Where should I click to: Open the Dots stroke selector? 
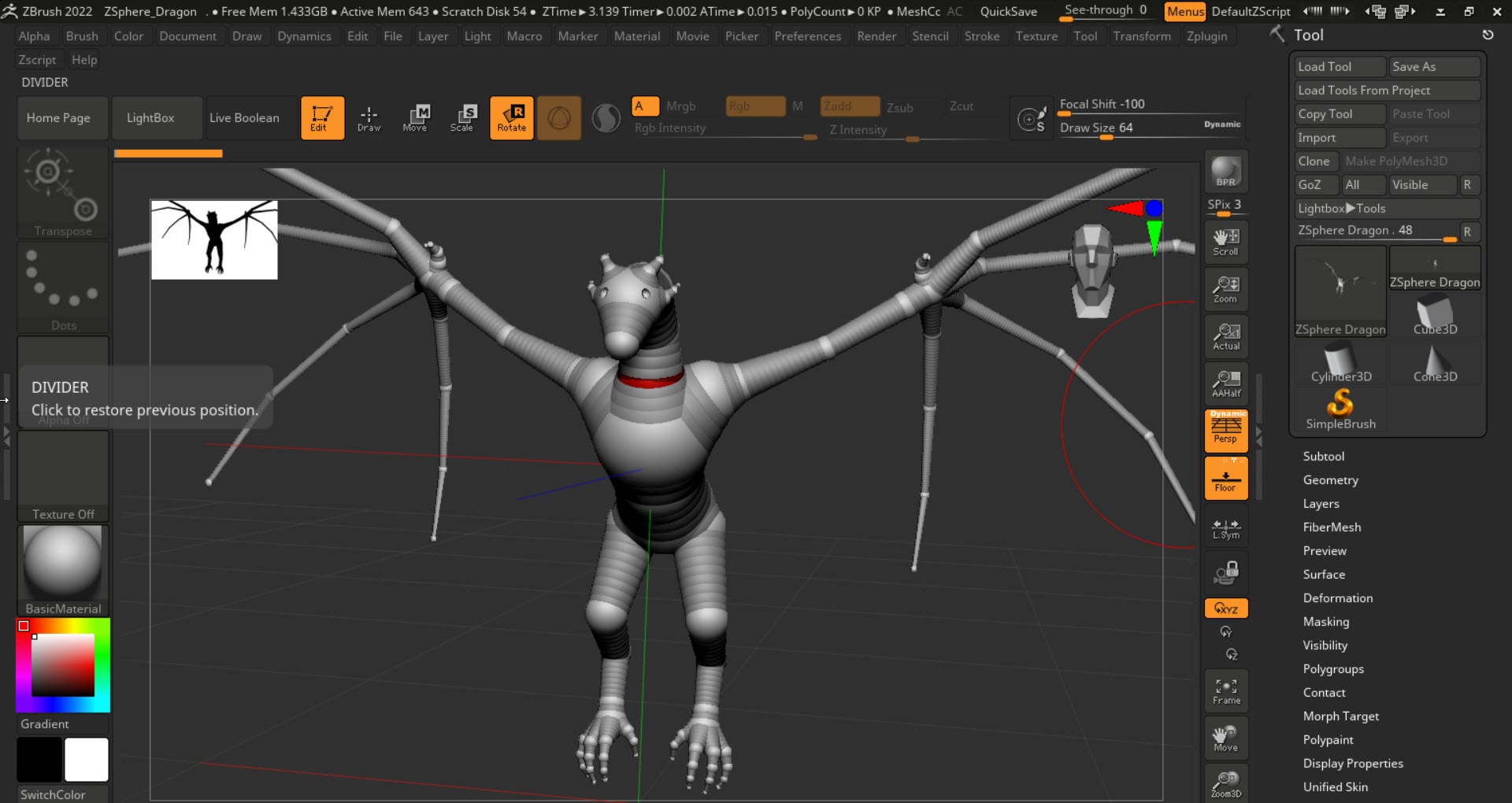tap(63, 287)
